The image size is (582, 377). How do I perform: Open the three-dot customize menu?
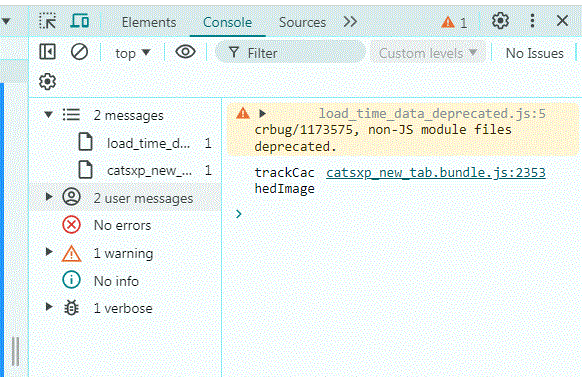point(532,21)
